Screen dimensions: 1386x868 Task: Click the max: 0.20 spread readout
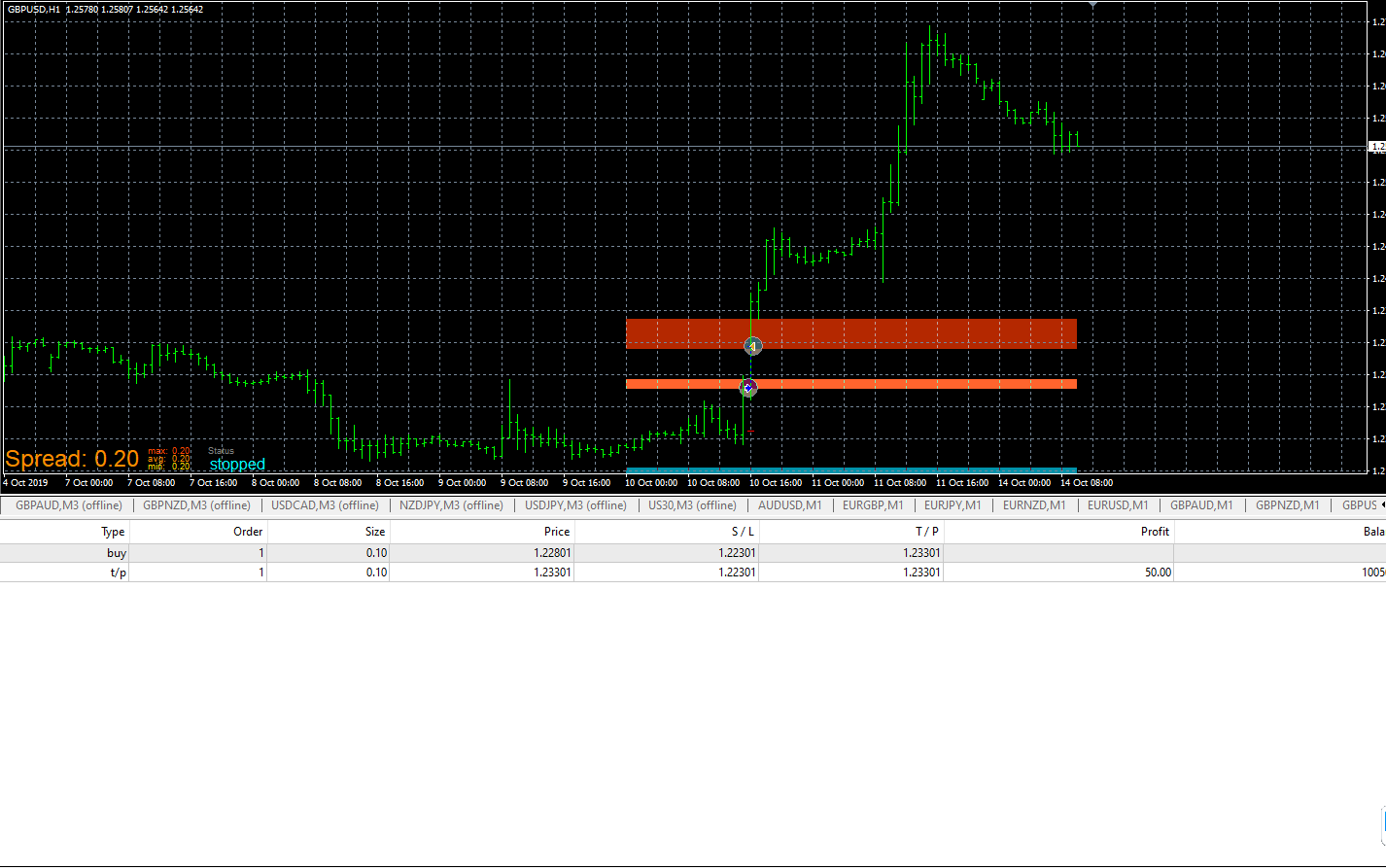(169, 451)
